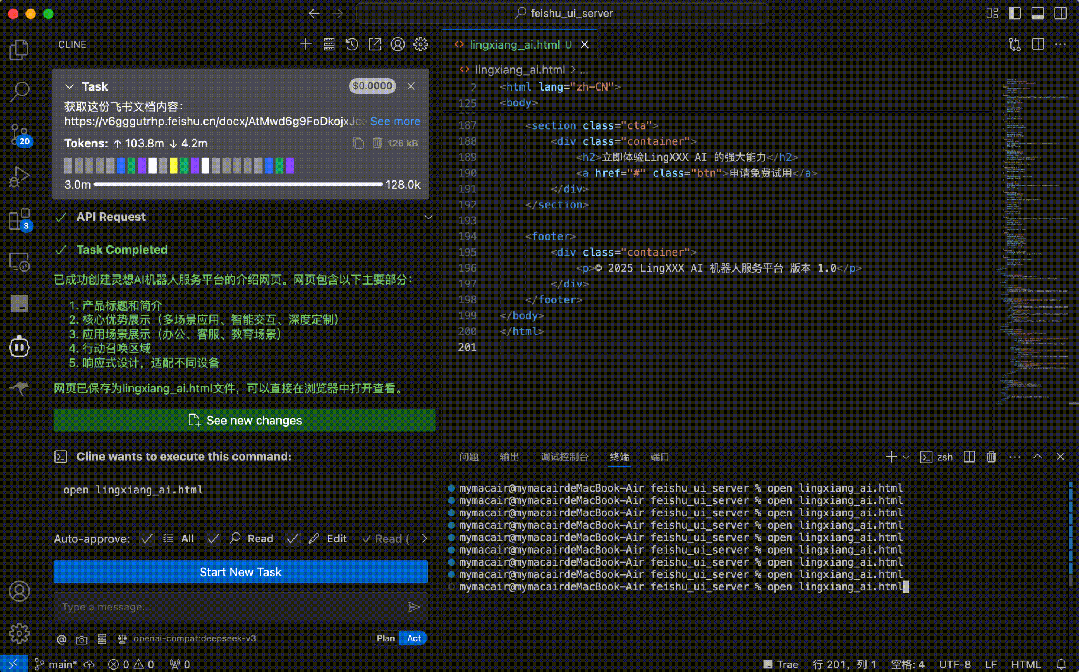Click the See more link
Viewport: 1079px width, 672px height.
395,121
